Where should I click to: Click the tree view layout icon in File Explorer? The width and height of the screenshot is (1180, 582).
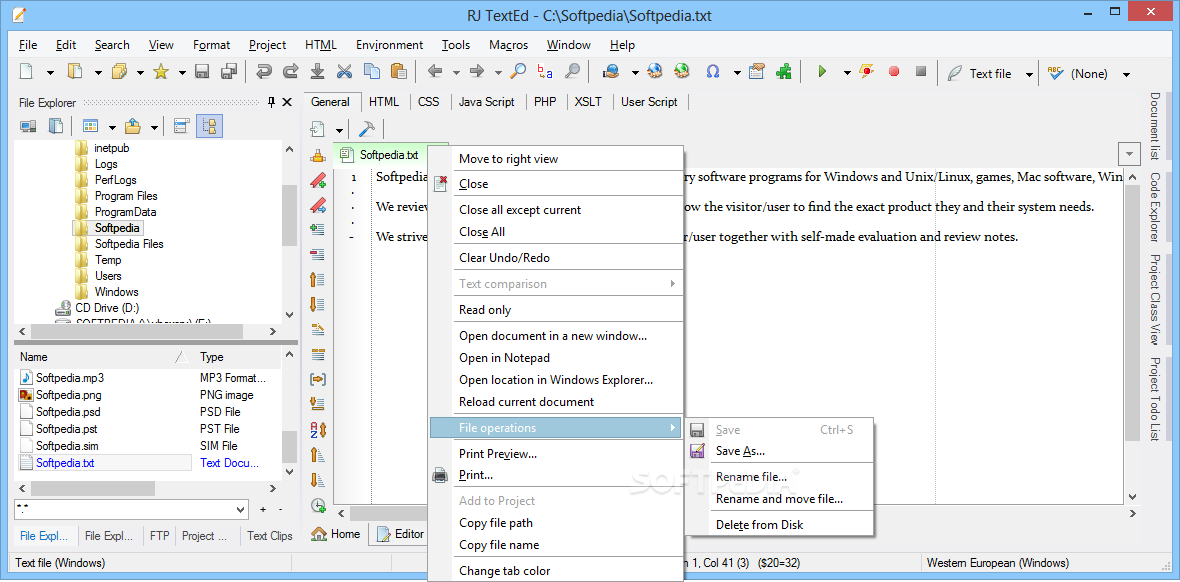[x=209, y=126]
